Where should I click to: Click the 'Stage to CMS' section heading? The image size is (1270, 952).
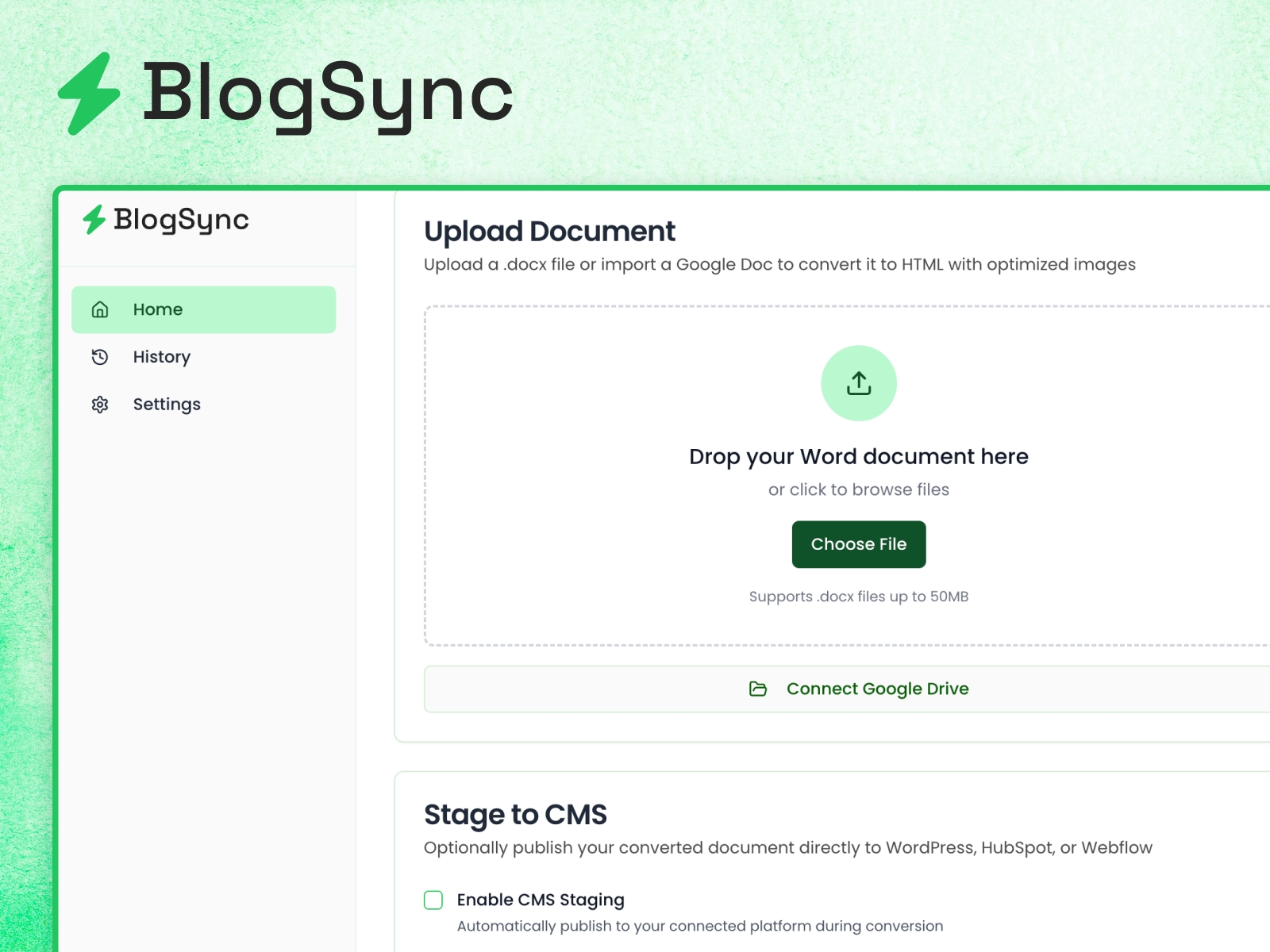[x=515, y=814]
